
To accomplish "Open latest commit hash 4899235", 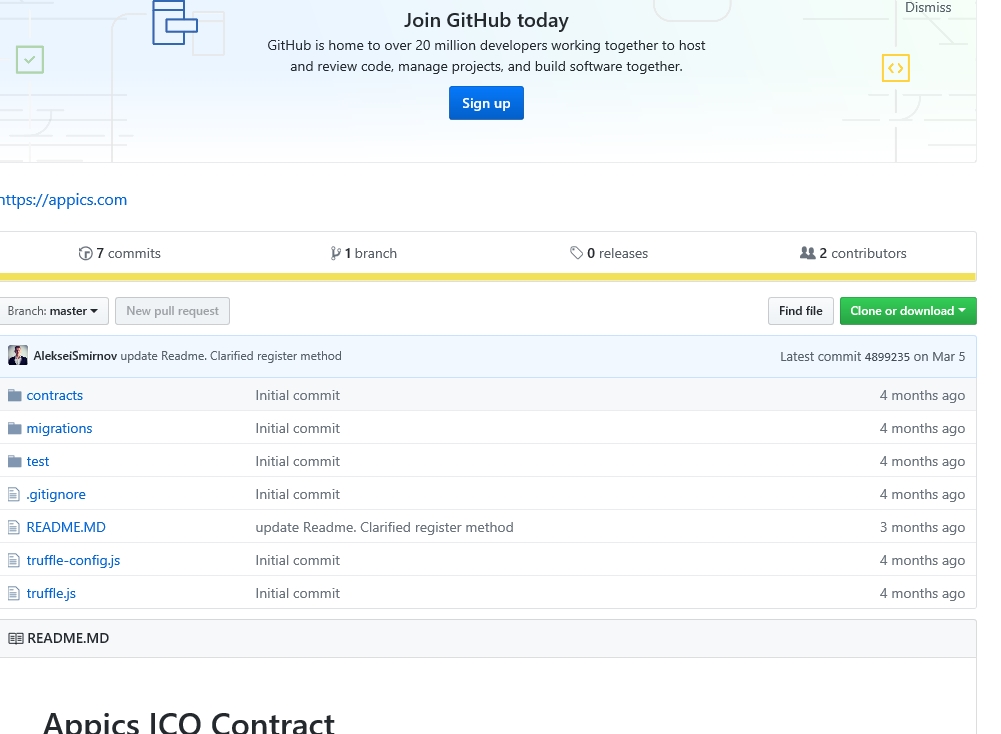I will (x=887, y=357).
